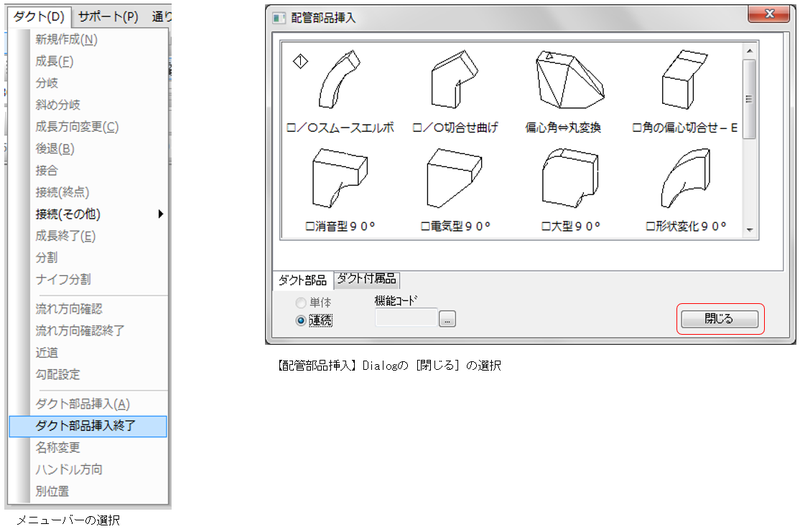Open the 機能コード browse (...) button
The image size is (800, 529).
448,319
